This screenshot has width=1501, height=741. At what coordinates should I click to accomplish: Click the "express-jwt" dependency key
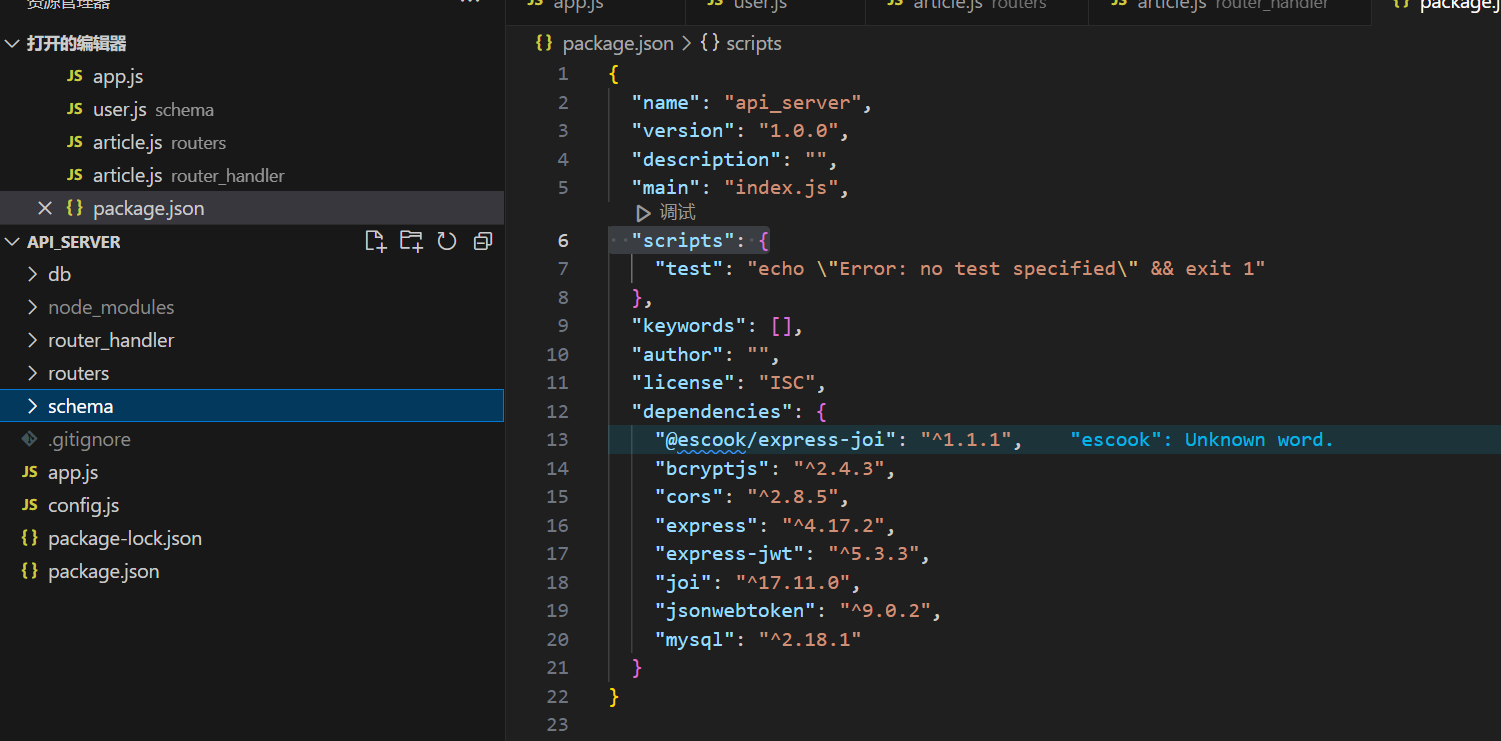click(729, 554)
